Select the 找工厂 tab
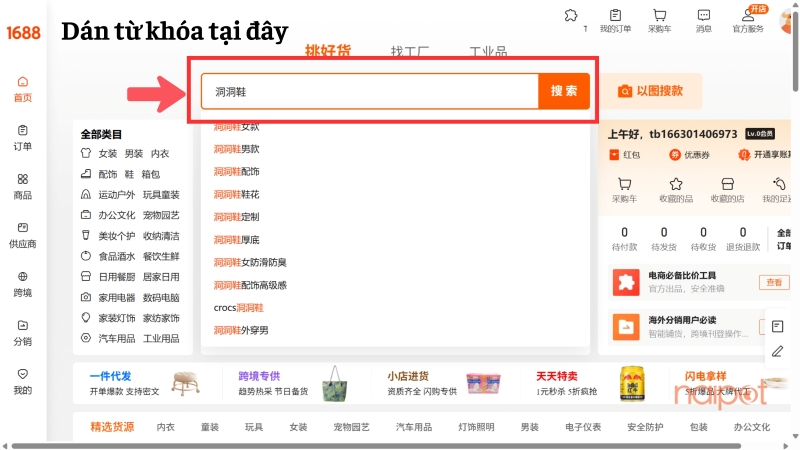800x450 pixels. (x=410, y=51)
